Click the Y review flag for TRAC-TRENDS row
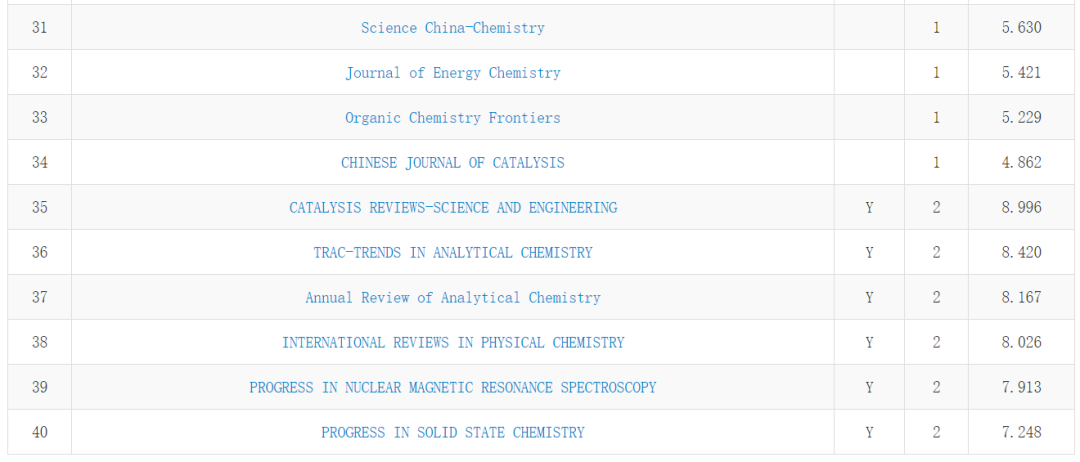Screen dimensions: 1080x462 869,253
